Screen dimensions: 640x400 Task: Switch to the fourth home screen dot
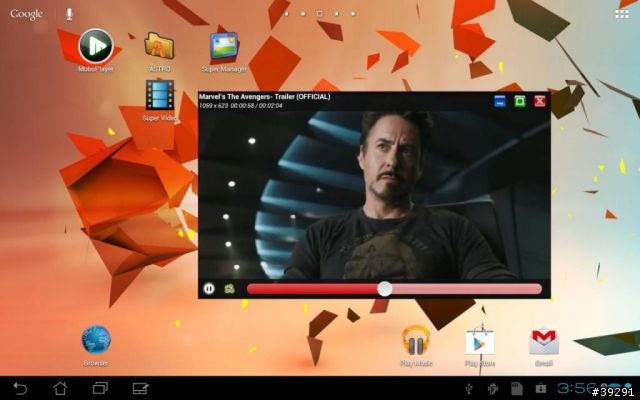click(x=336, y=14)
